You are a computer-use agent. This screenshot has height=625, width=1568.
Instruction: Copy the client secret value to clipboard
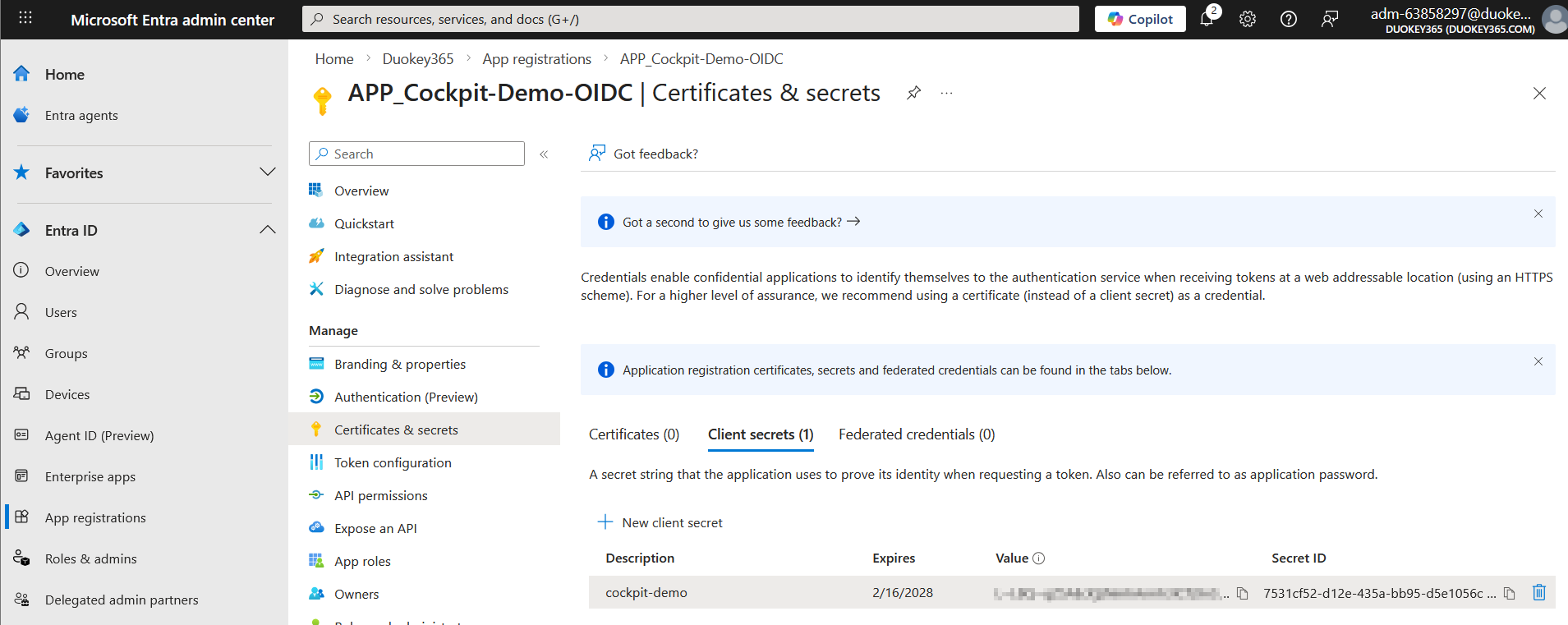point(1243,593)
